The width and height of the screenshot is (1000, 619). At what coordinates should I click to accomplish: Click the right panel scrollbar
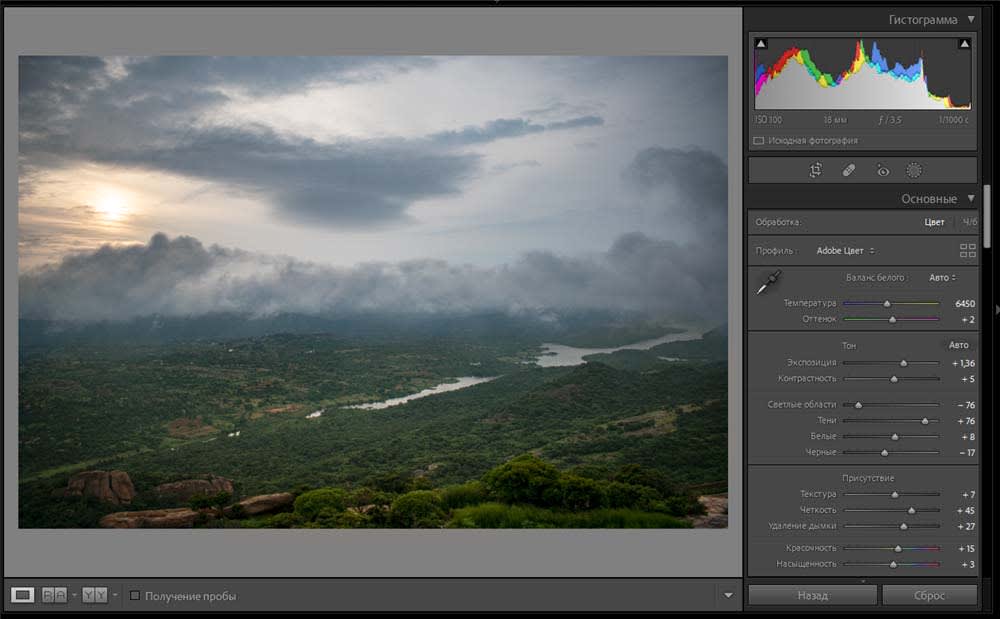click(x=987, y=217)
